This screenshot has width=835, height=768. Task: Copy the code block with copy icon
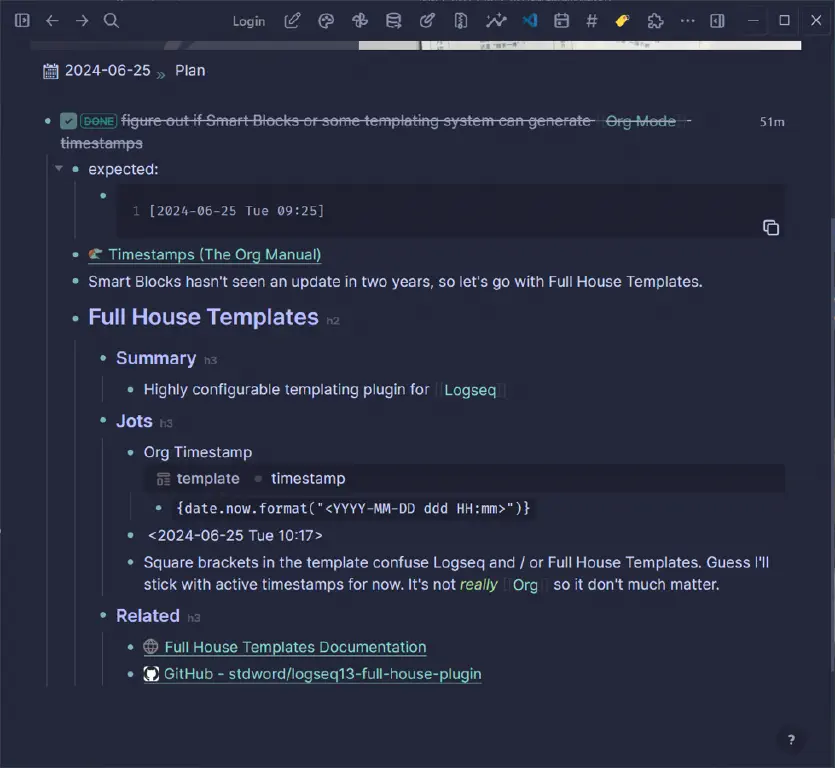pyautogui.click(x=771, y=227)
